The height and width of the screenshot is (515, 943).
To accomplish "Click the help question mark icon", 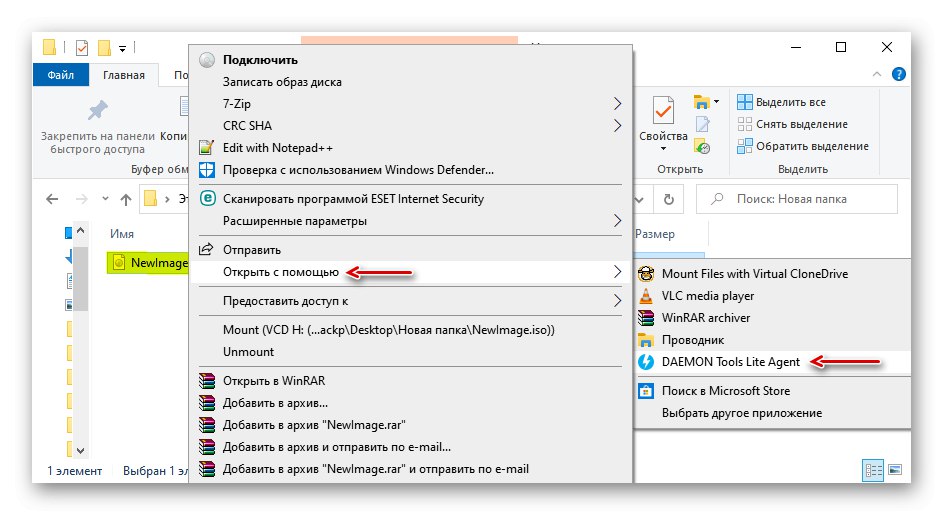I will tap(898, 75).
